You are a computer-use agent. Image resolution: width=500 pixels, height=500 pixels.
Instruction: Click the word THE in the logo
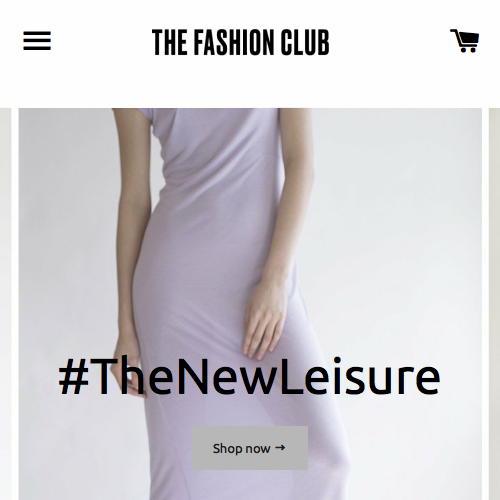169,42
